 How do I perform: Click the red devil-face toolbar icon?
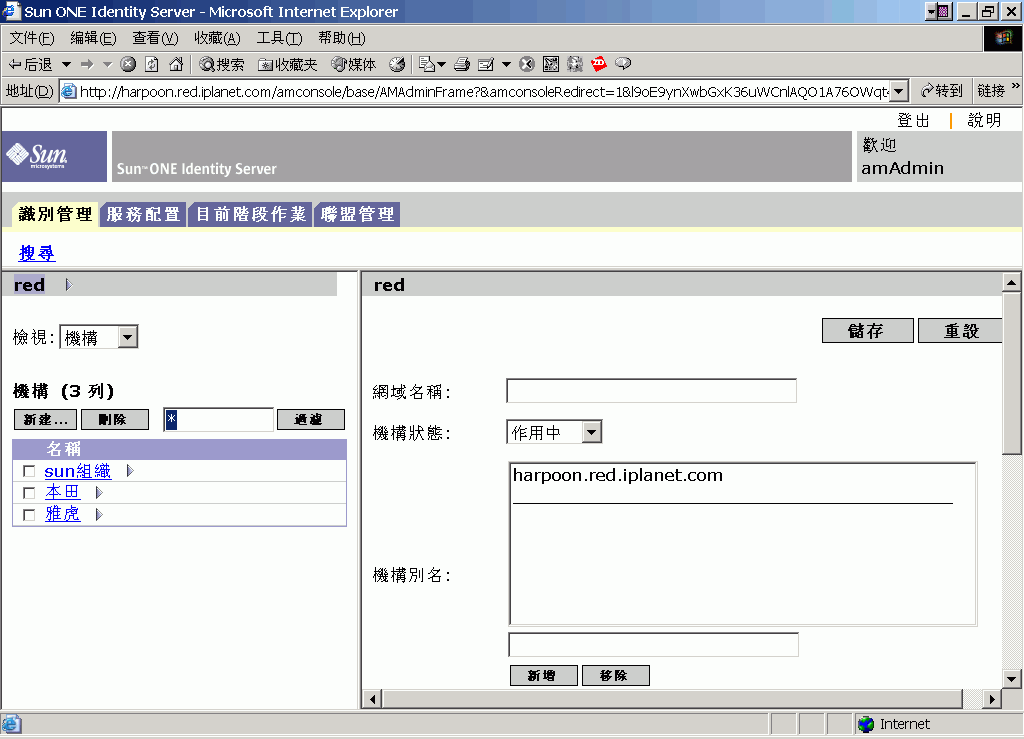coord(598,64)
